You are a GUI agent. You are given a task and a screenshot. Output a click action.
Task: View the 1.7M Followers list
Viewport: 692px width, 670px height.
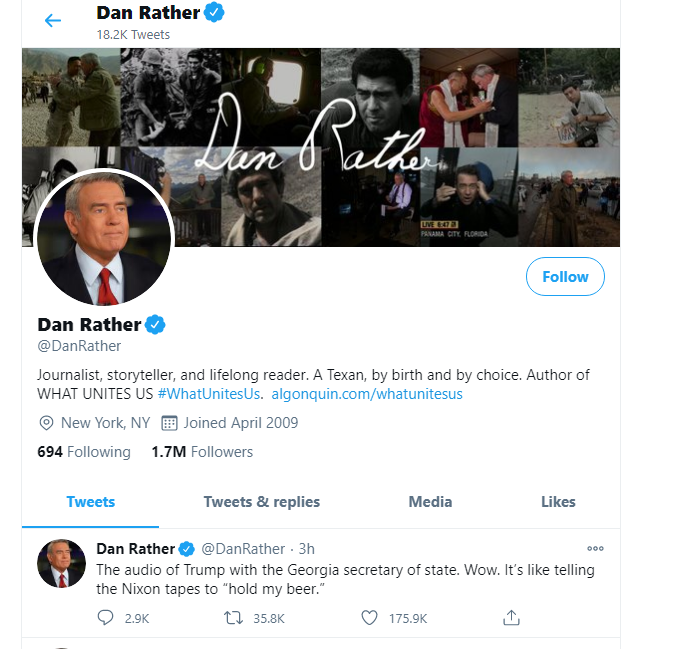[x=202, y=452]
